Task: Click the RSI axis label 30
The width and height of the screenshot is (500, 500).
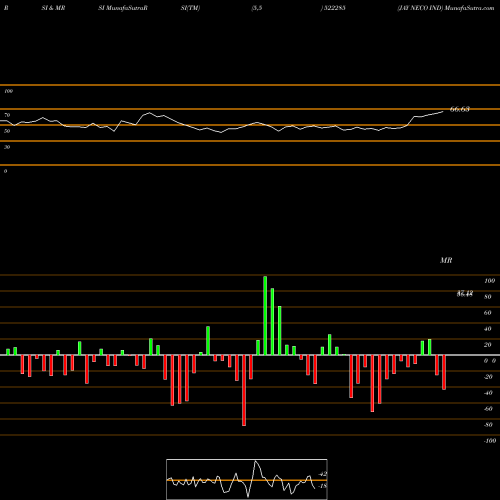Action: (7, 147)
